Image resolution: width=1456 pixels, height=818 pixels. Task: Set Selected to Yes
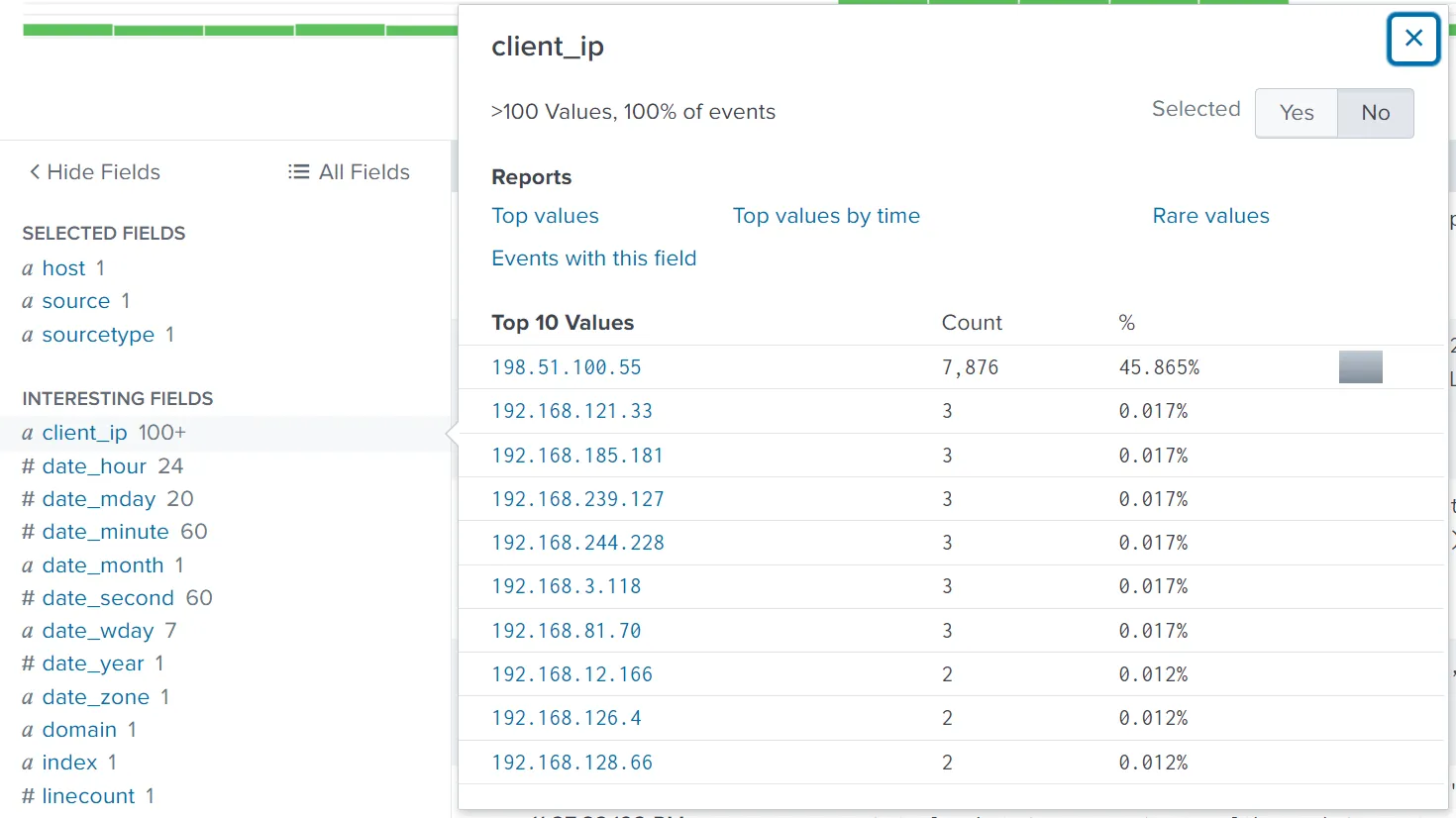[x=1297, y=113]
